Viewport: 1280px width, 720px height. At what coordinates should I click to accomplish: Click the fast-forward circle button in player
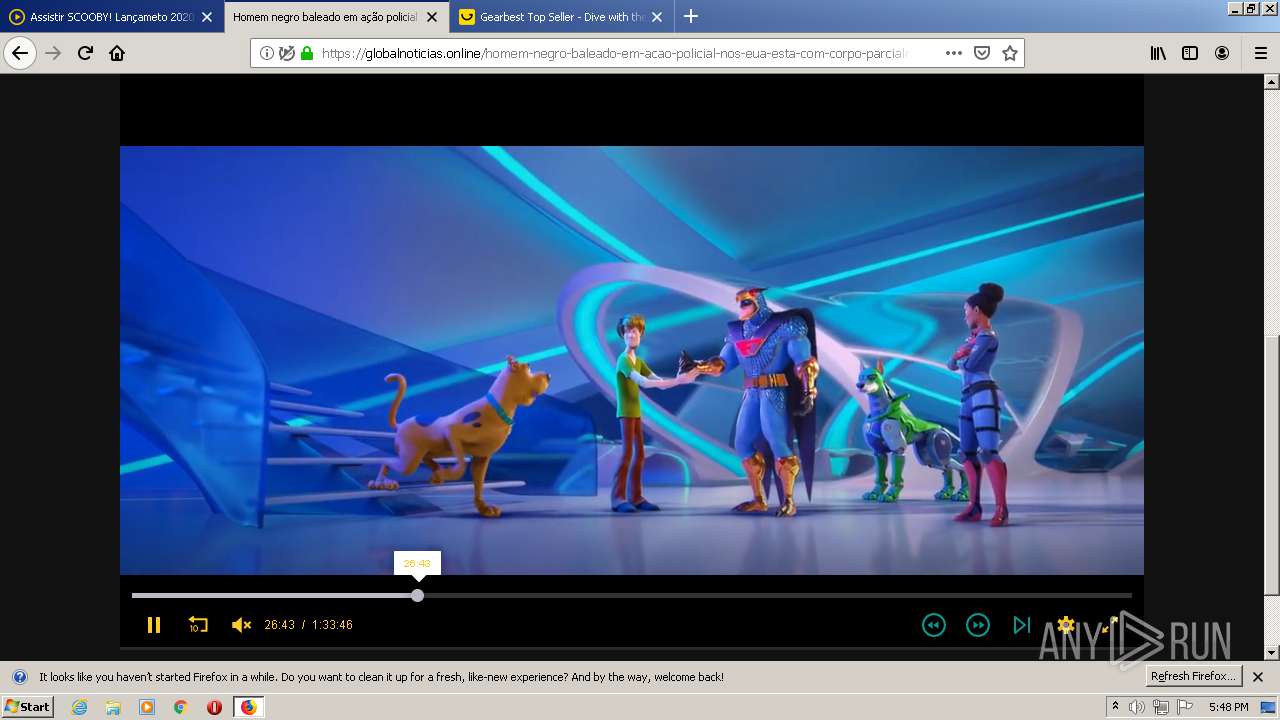(977, 625)
